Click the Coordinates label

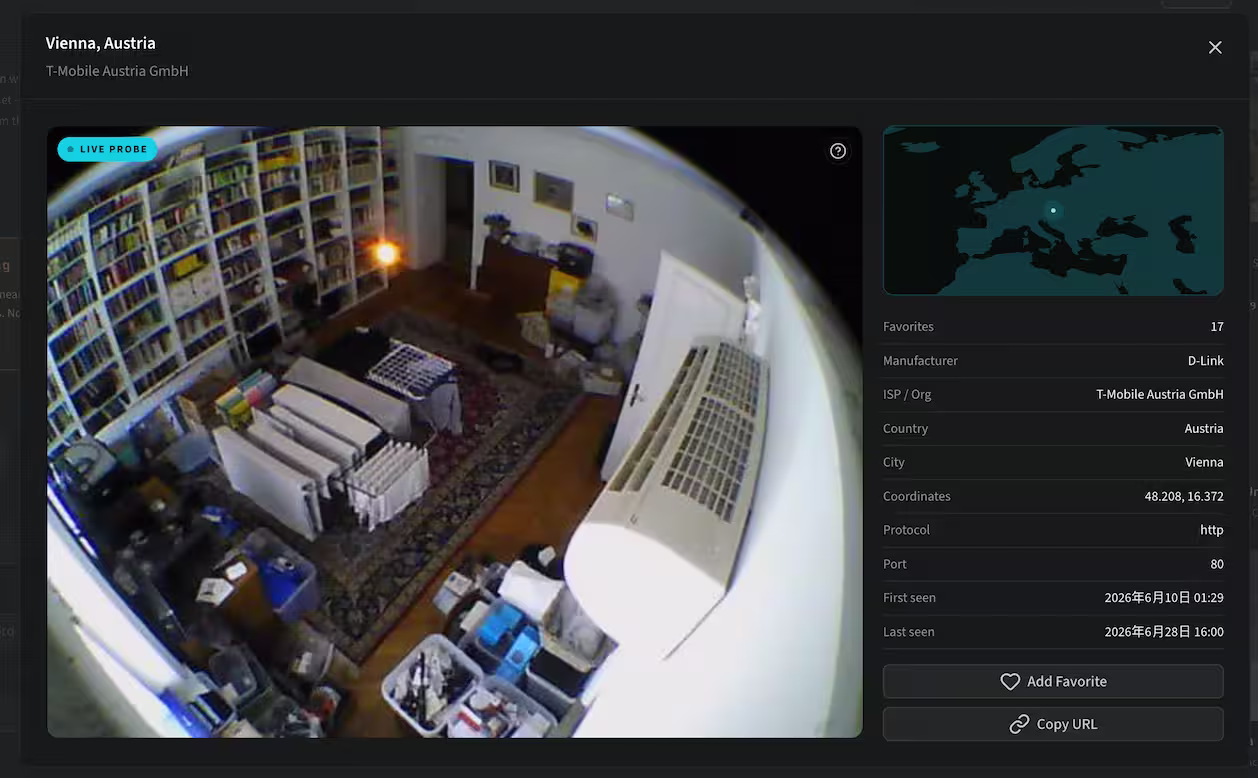coord(916,496)
